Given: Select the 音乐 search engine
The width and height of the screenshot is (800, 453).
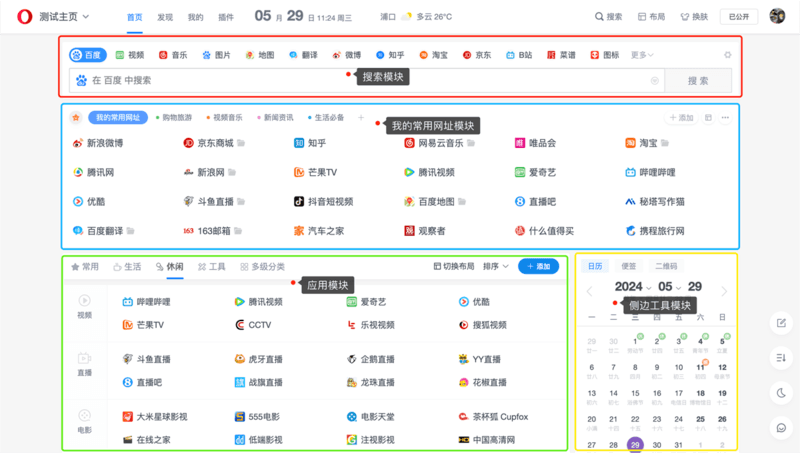Looking at the screenshot, I should 173,55.
